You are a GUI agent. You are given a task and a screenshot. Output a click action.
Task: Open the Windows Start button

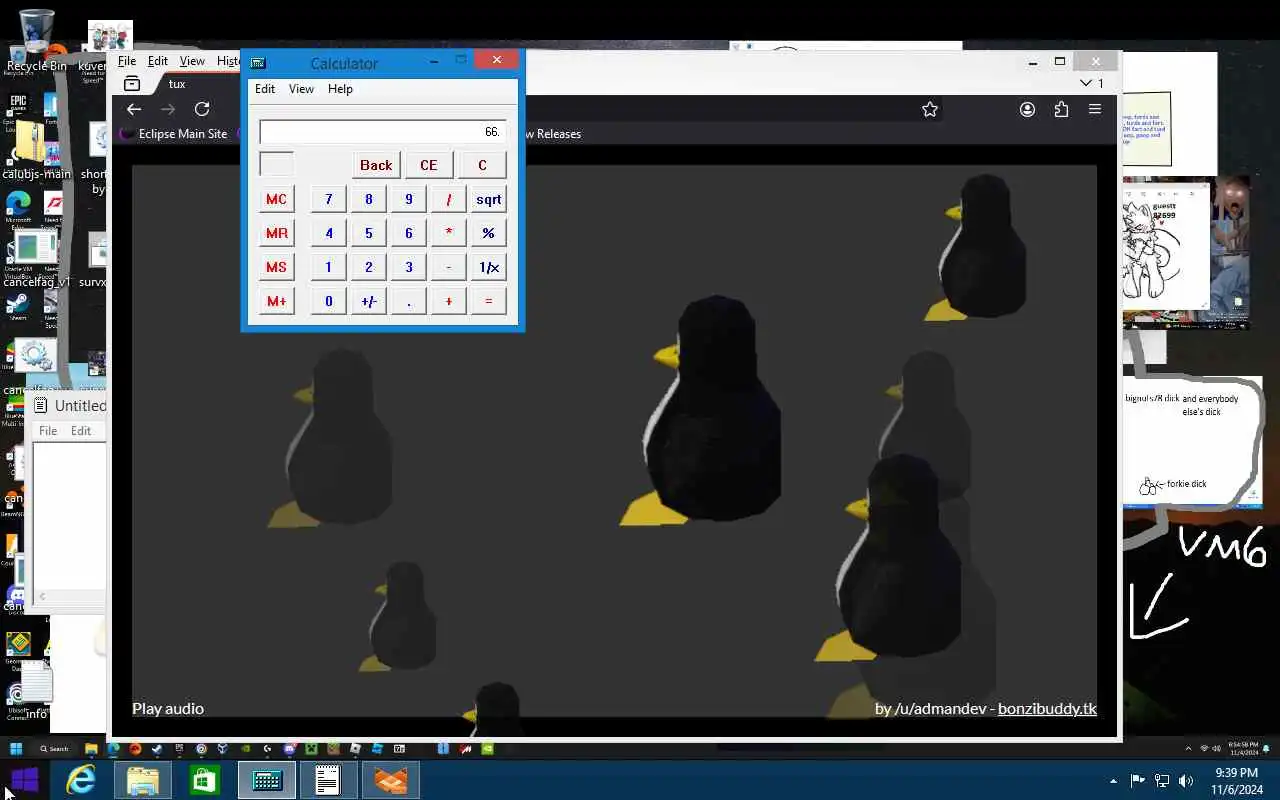pos(24,780)
